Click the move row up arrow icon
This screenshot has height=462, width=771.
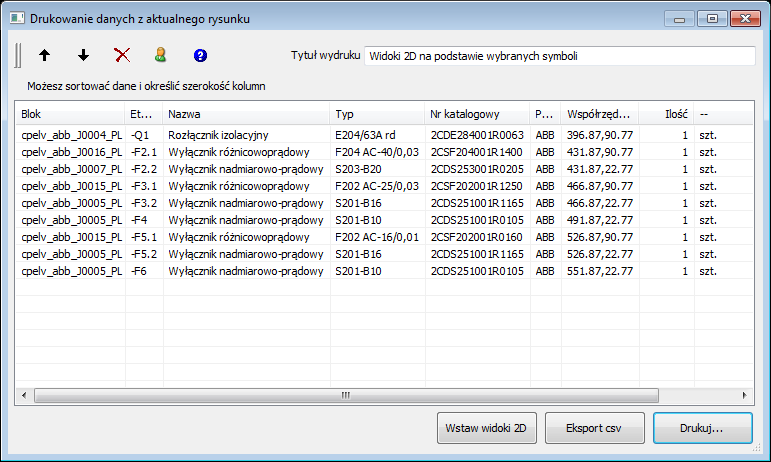(44, 56)
